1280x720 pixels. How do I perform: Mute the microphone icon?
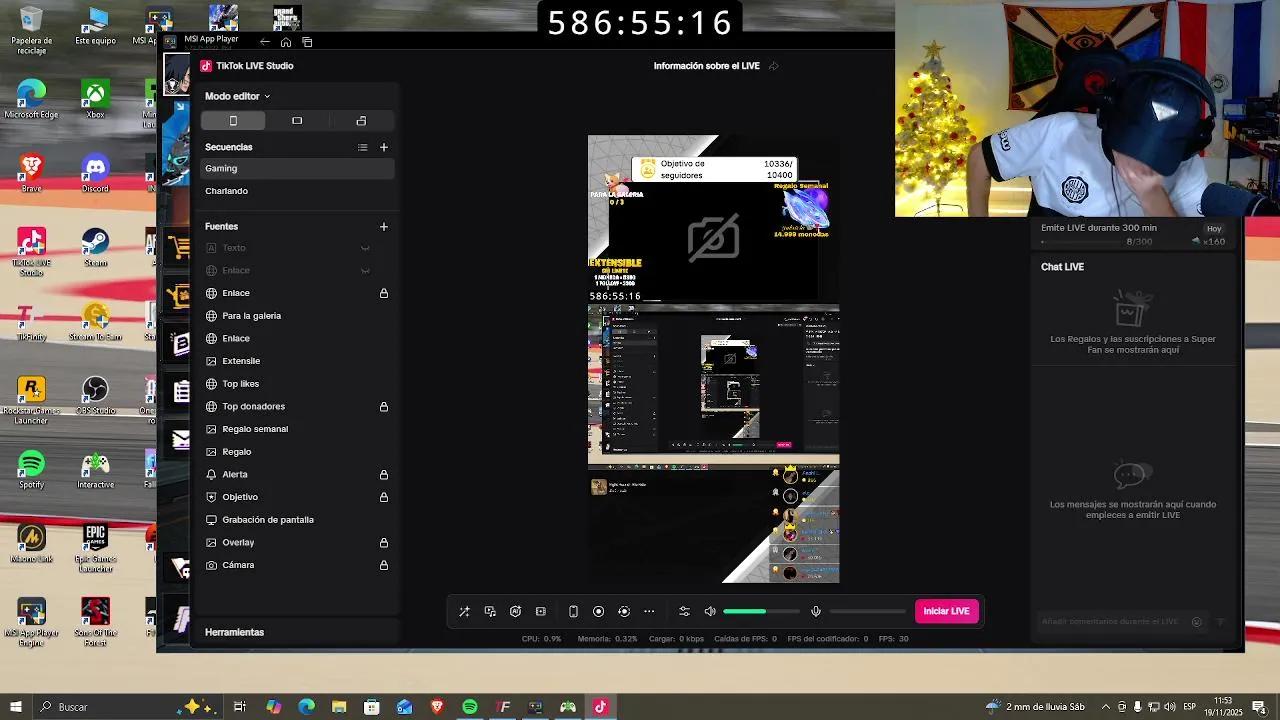click(x=816, y=611)
